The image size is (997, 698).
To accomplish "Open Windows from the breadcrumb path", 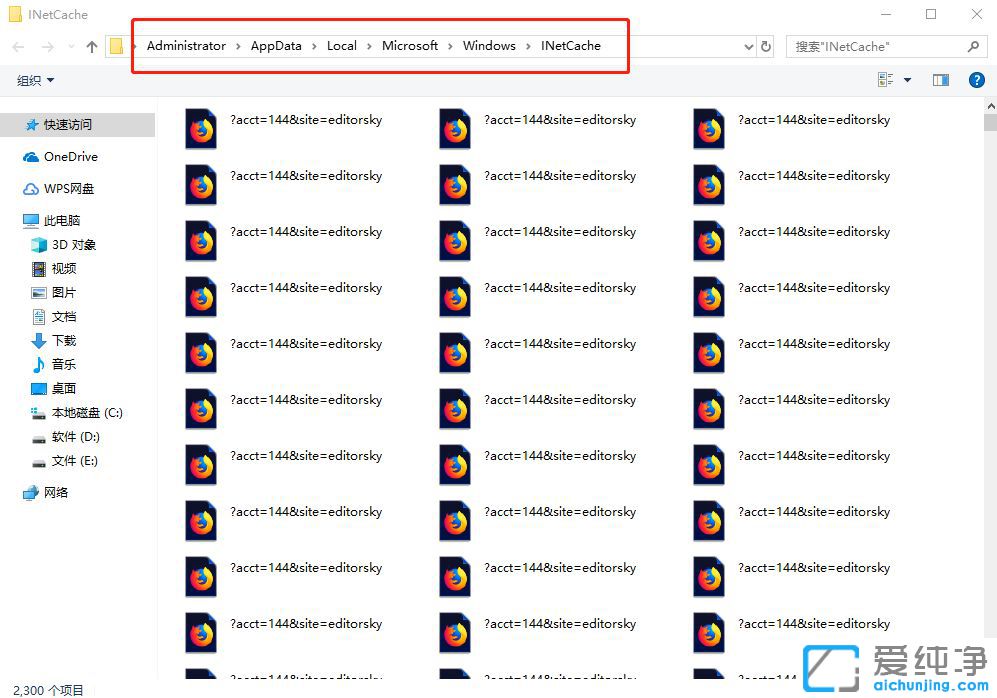I will tap(489, 45).
